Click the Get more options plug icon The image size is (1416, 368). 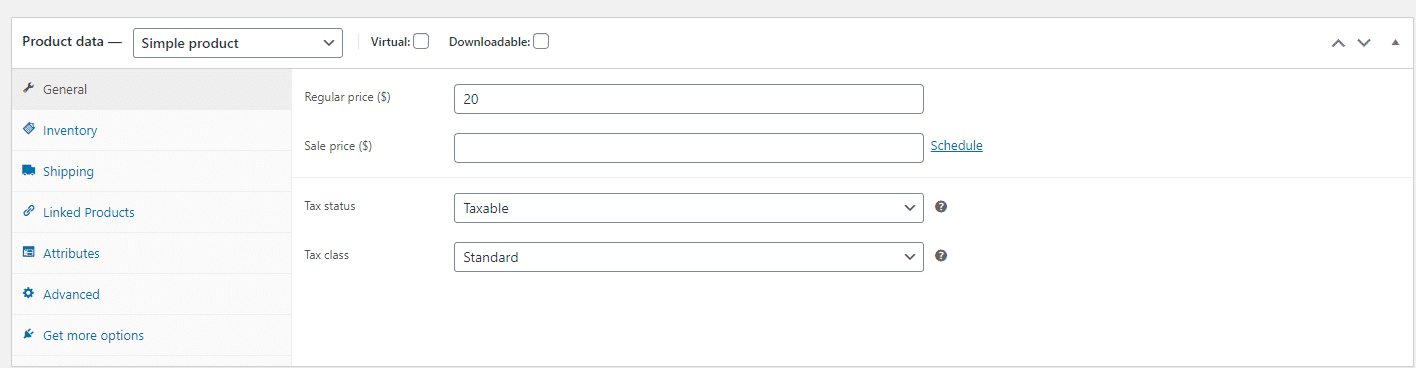pyautogui.click(x=29, y=335)
